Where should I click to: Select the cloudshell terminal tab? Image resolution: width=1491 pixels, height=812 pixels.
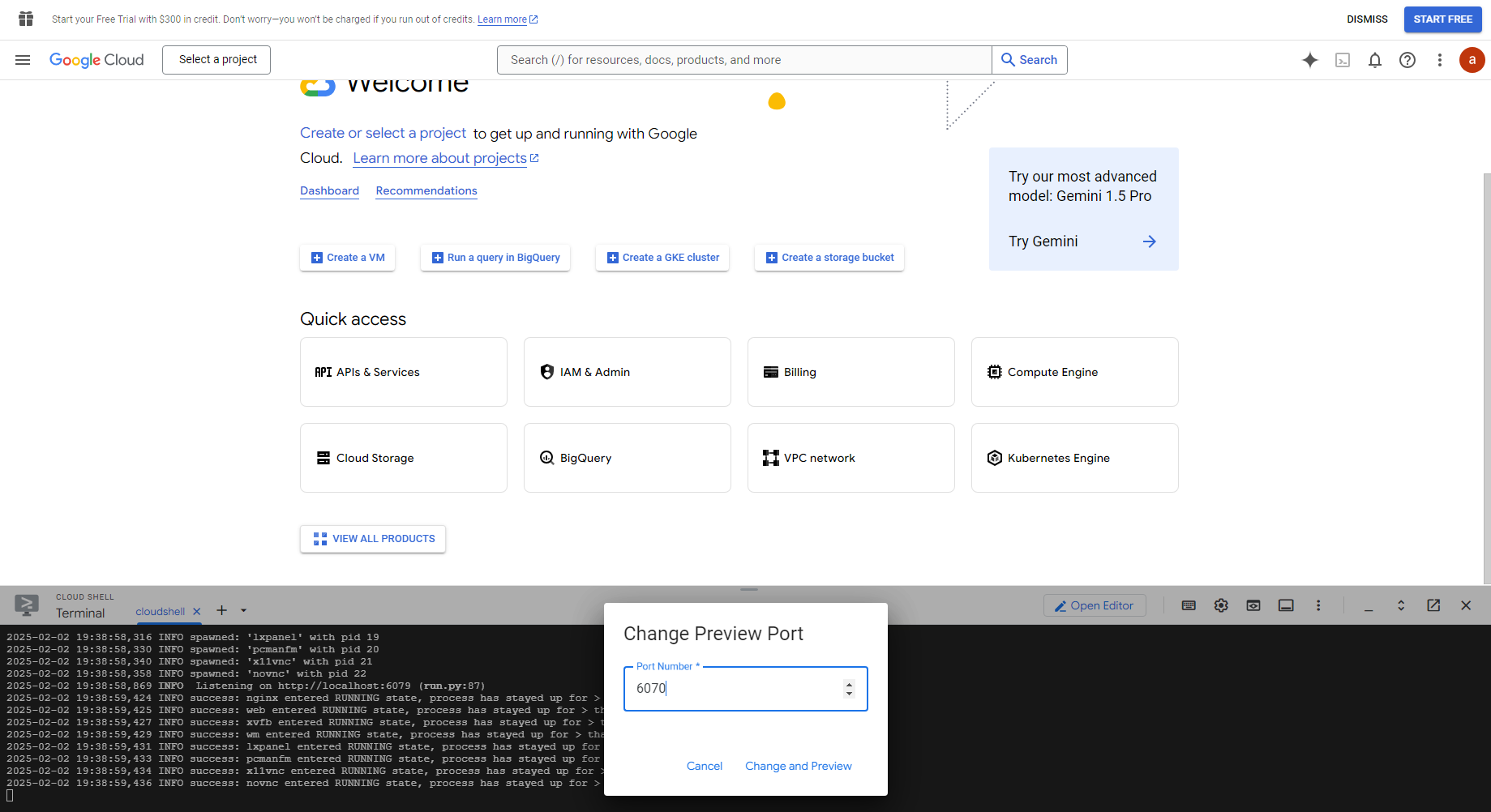click(x=161, y=612)
